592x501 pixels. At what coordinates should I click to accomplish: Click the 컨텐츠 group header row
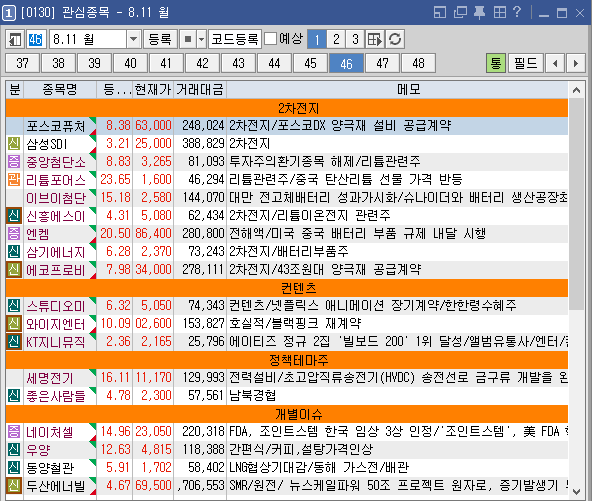point(287,288)
